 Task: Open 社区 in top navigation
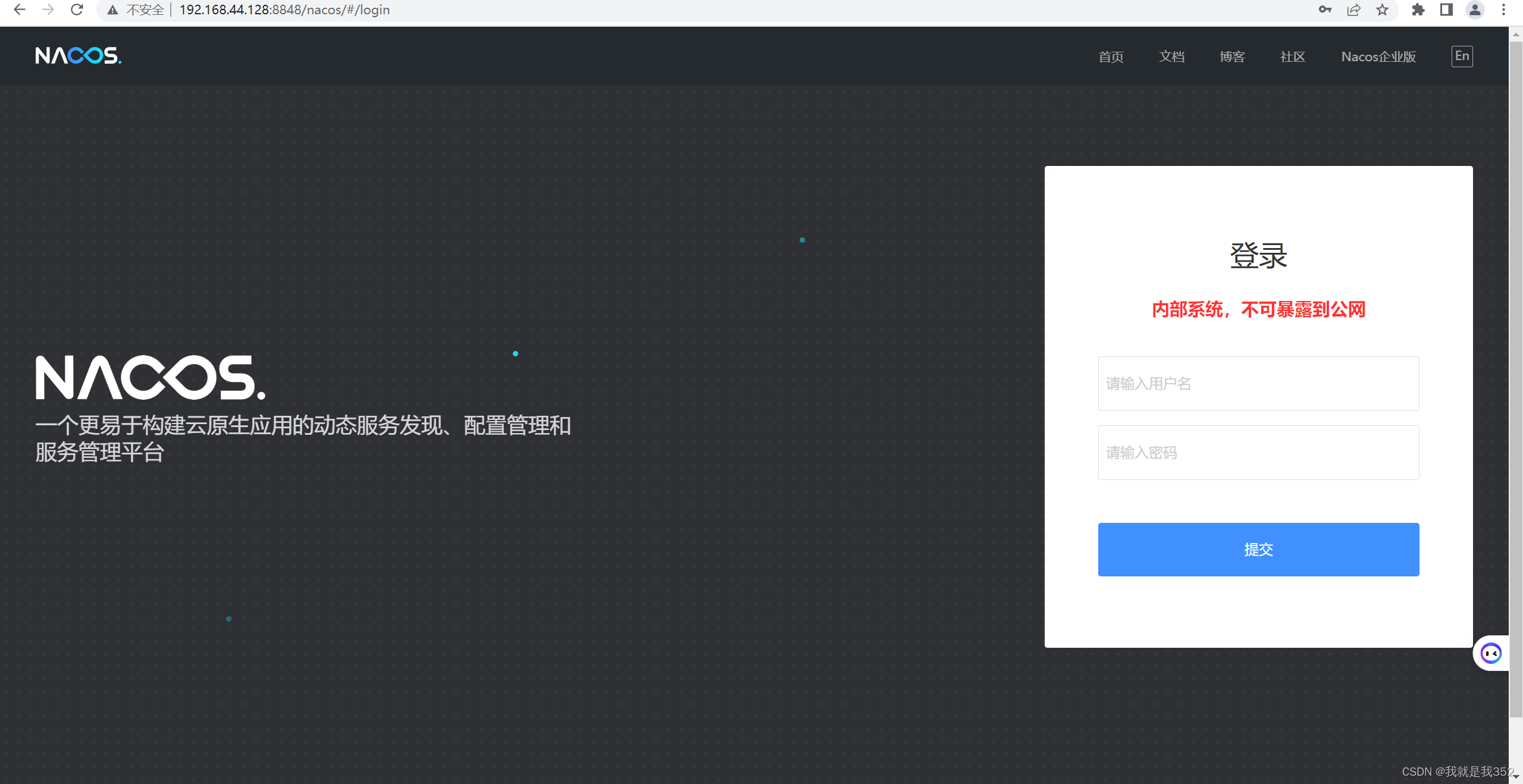point(1293,57)
